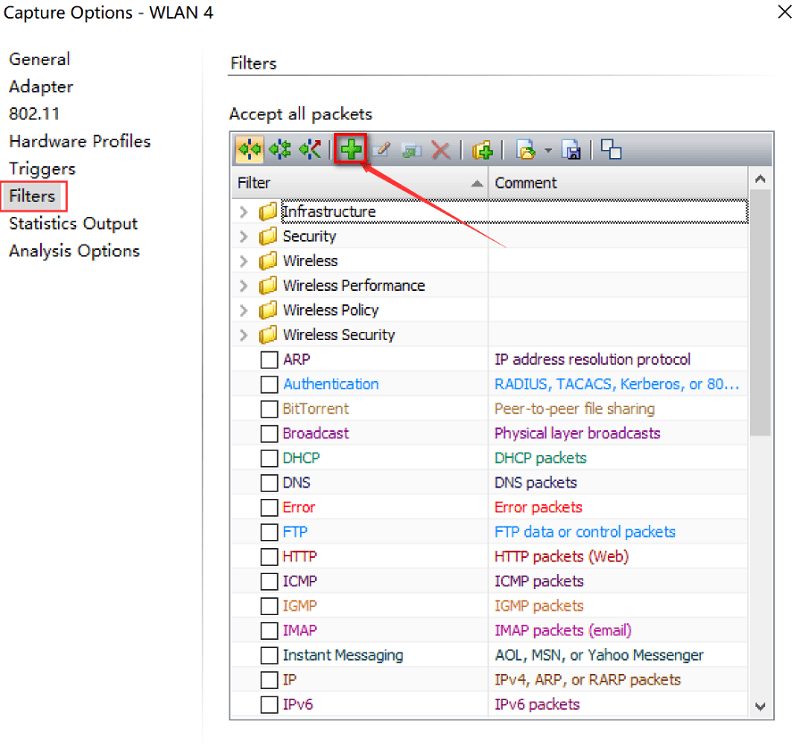Go to Analysis Options page

[74, 251]
